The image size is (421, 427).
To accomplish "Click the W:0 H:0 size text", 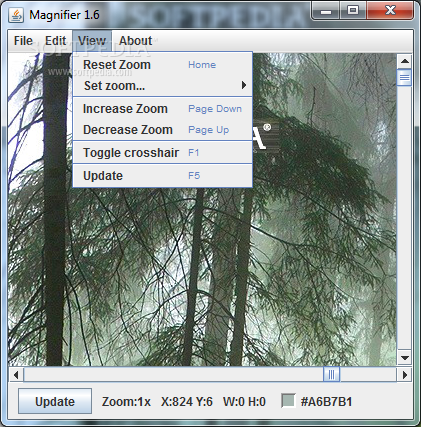I will coord(244,402).
